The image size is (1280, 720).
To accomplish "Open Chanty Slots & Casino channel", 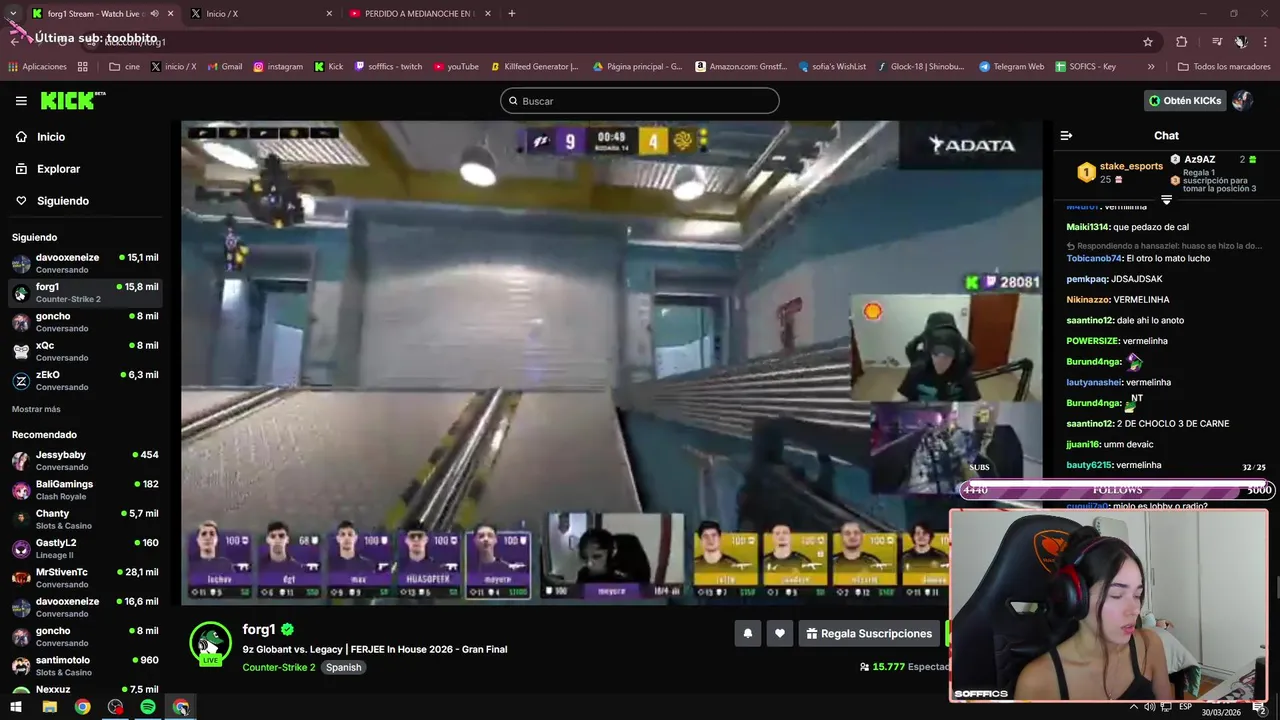I will click(85, 519).
